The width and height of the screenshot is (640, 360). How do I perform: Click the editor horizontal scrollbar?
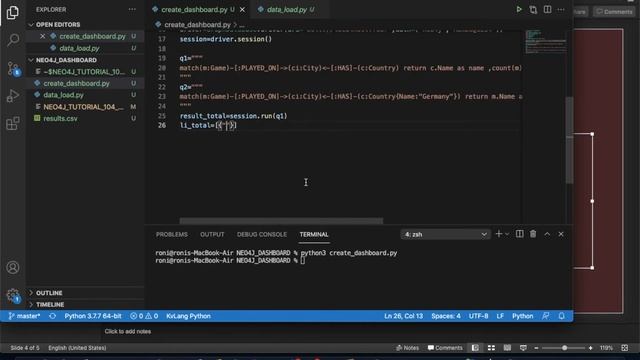click(x=281, y=221)
